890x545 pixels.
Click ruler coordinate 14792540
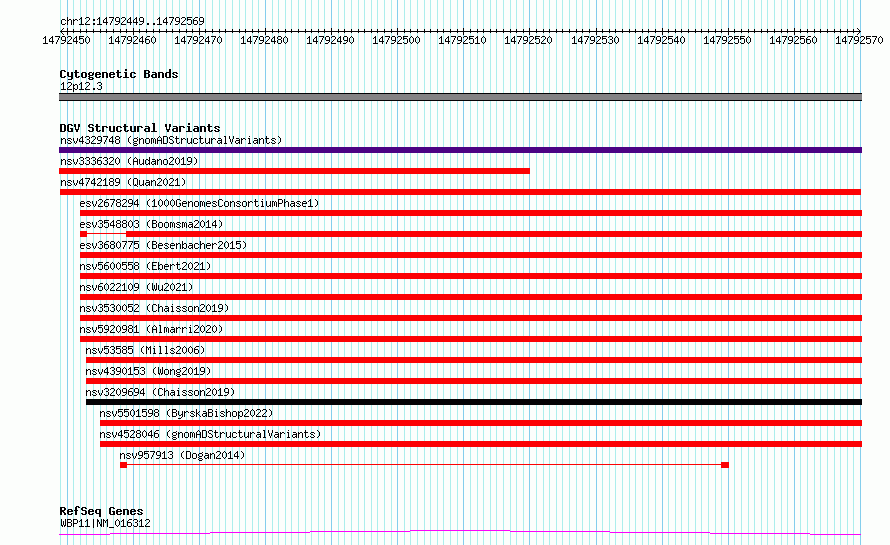(661, 40)
